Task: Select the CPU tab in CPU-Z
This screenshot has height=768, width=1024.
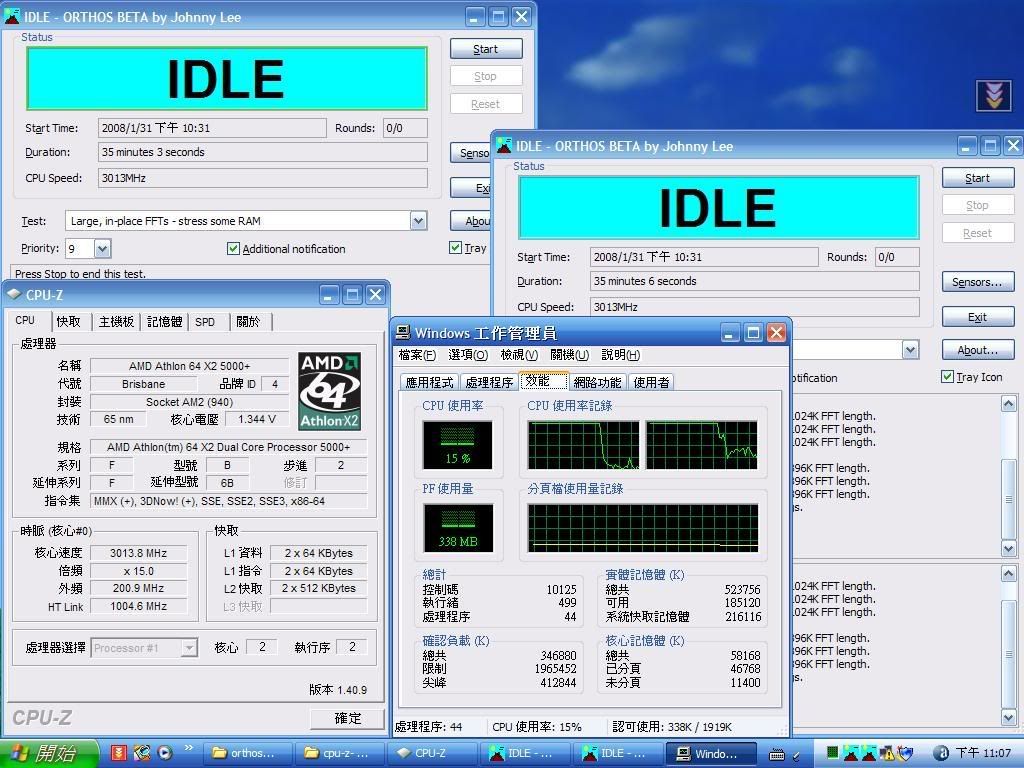Action: (26, 320)
